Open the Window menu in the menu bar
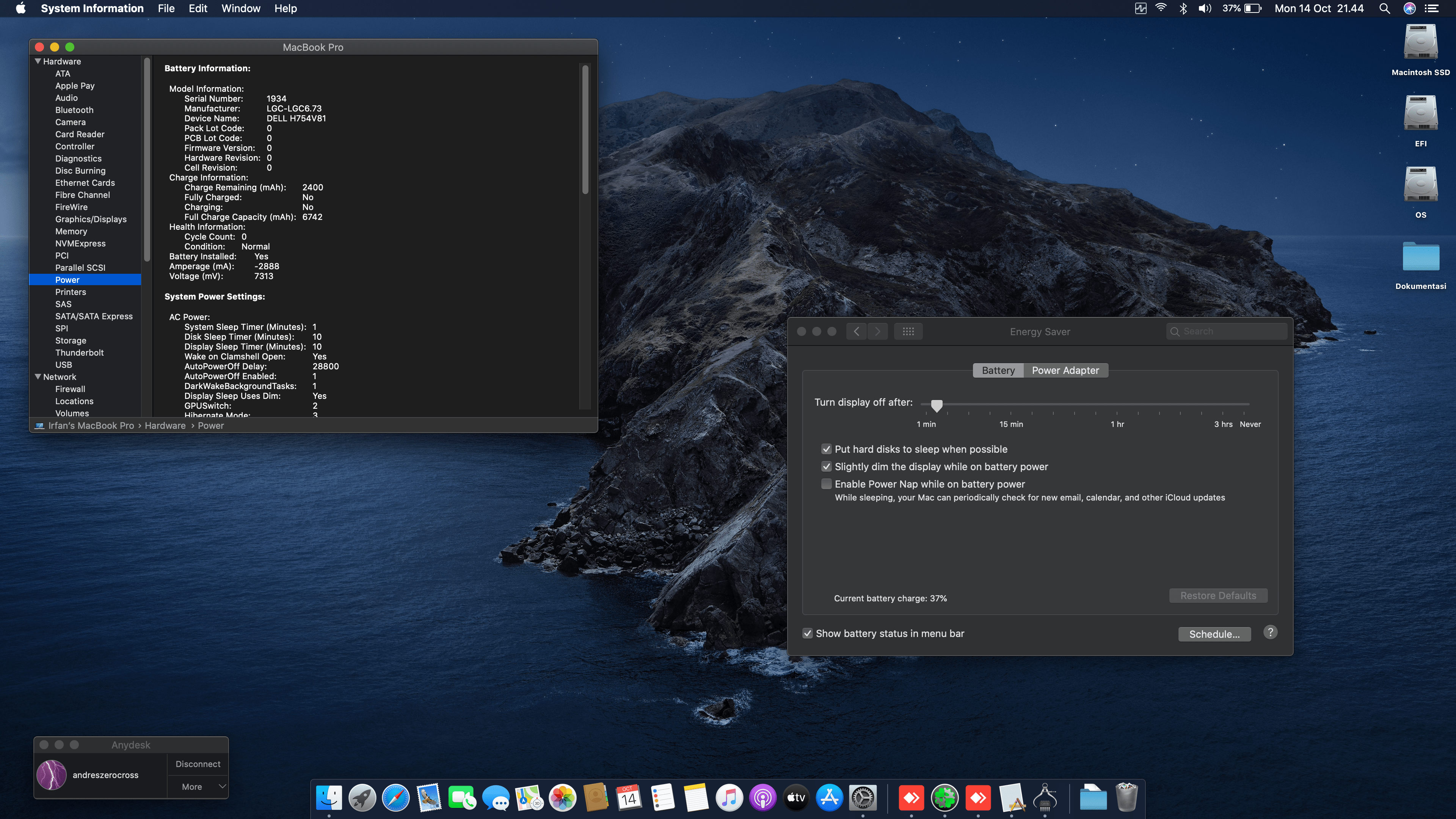1456x819 pixels. click(241, 8)
